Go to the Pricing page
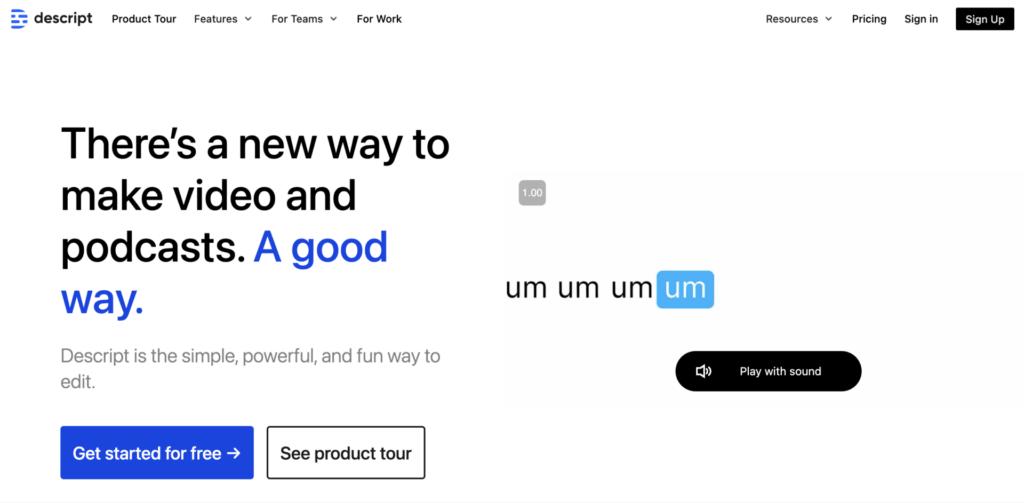The width and height of the screenshot is (1024, 503). click(869, 19)
